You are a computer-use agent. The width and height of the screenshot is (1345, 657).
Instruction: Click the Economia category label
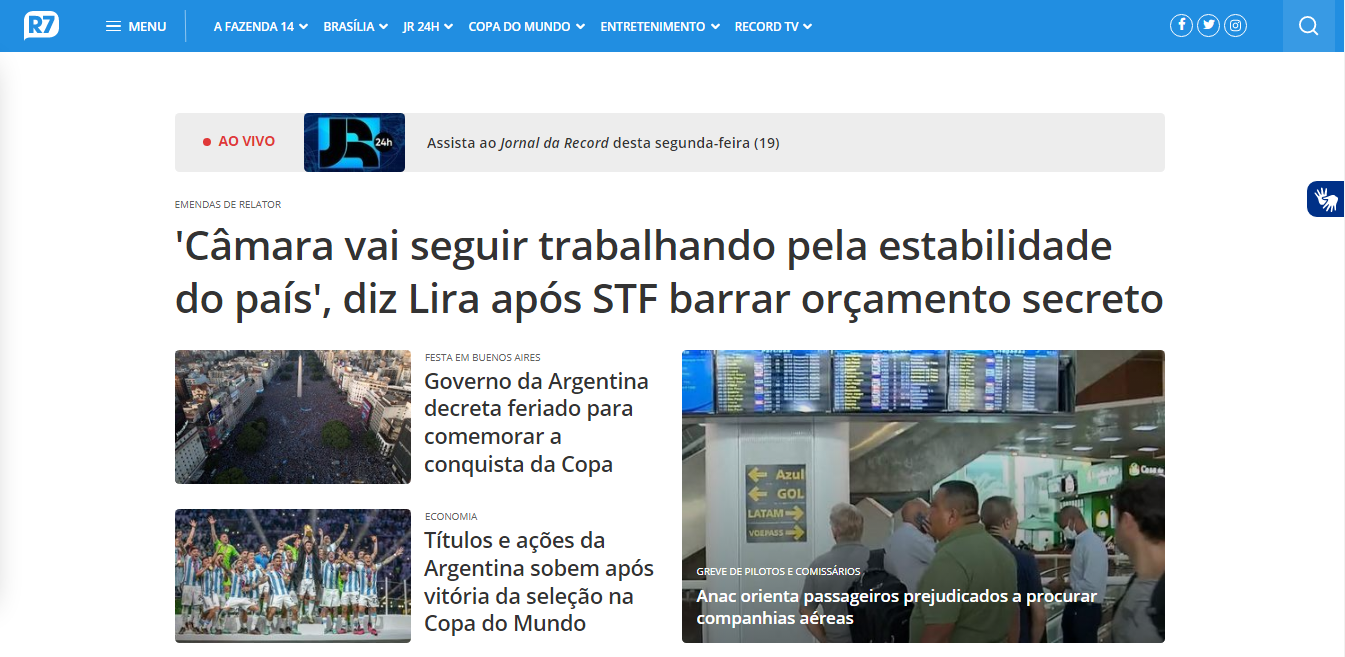pos(451,517)
